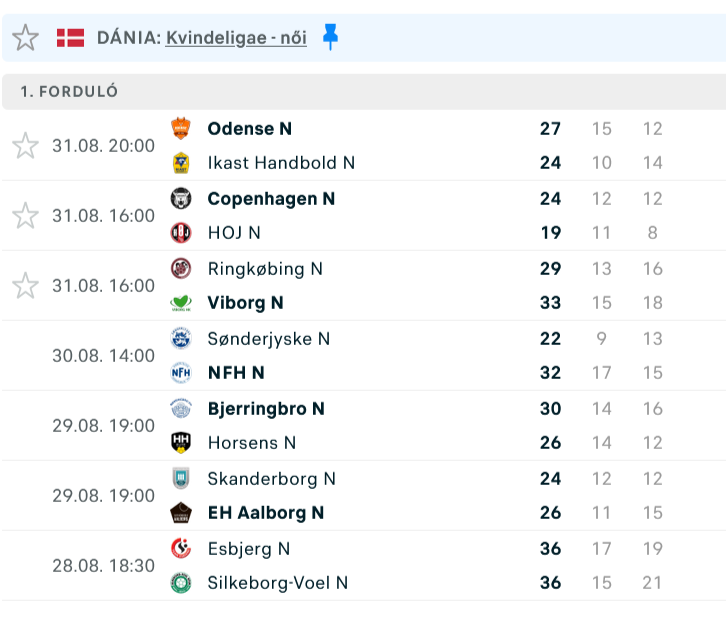Open the Kvindeligae - női league link
The image size is (726, 633).
[236, 38]
